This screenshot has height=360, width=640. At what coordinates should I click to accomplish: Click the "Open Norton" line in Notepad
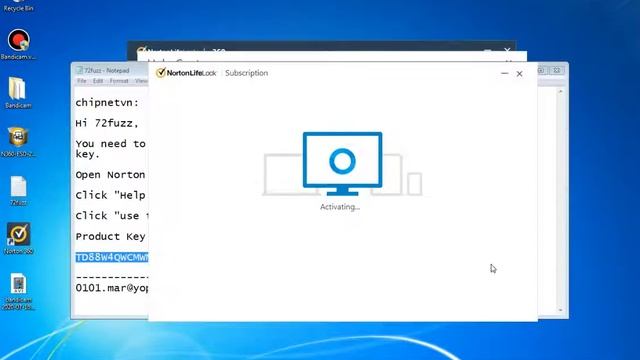tap(110, 175)
